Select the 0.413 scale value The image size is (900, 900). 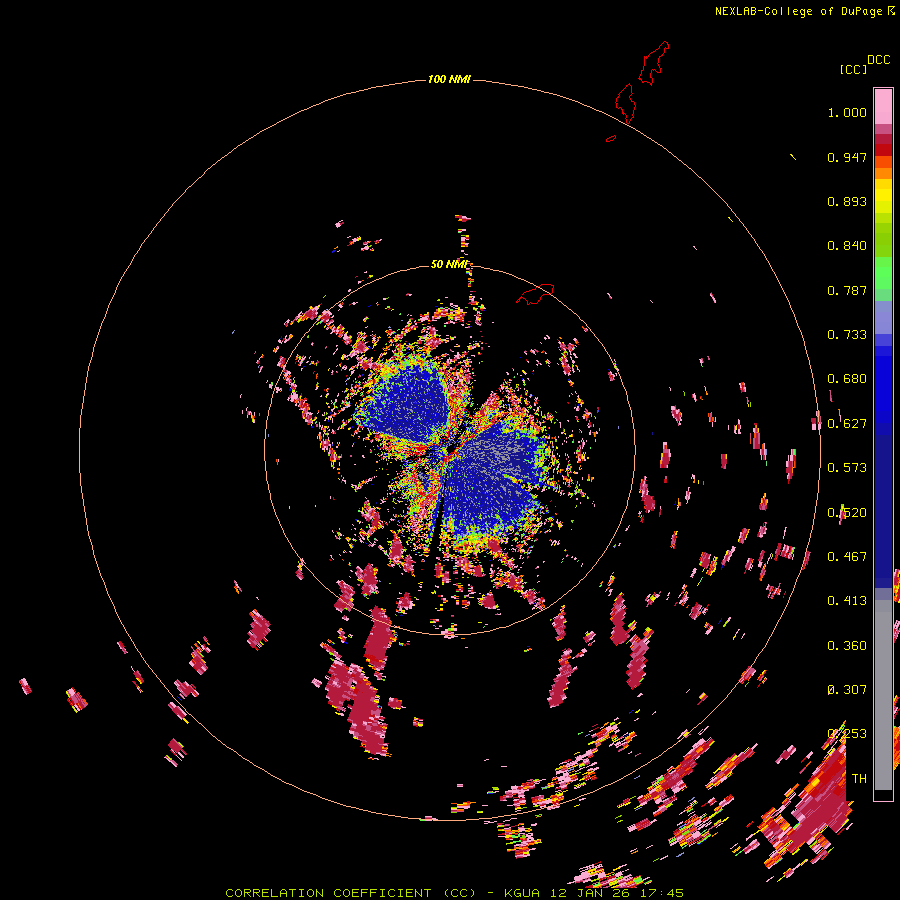pyautogui.click(x=847, y=601)
